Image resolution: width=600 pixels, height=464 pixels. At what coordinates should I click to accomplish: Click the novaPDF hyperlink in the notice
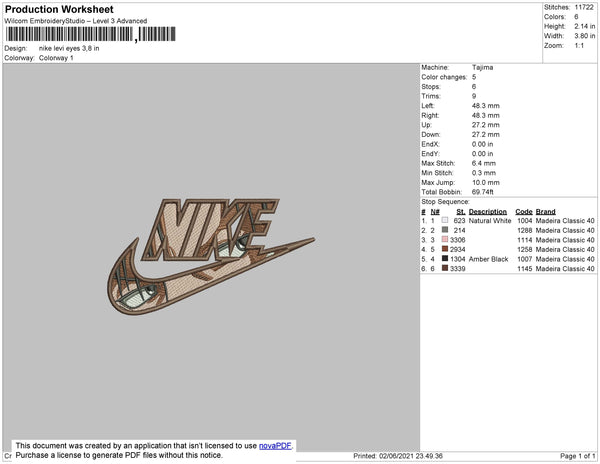click(275, 446)
